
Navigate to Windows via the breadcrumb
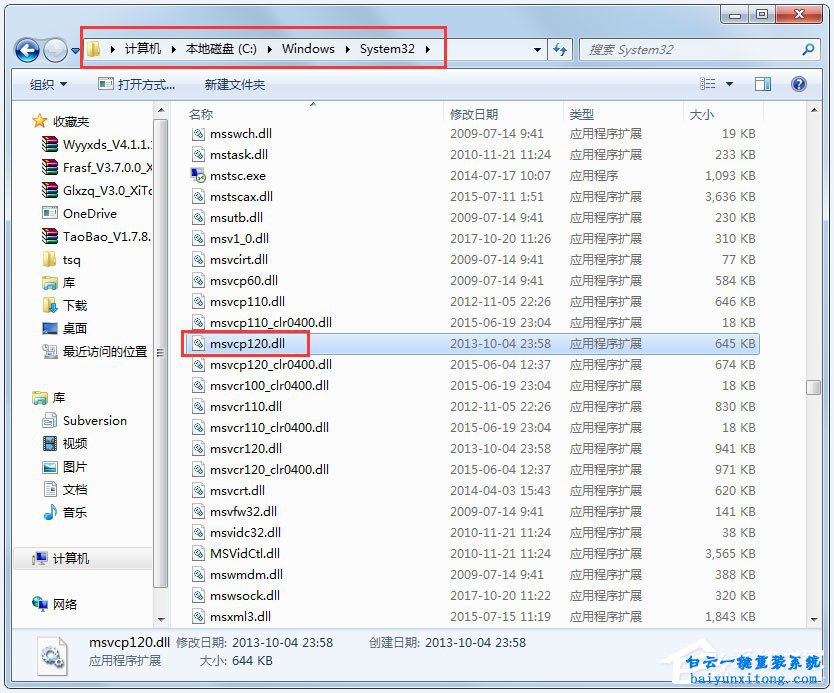coord(308,48)
